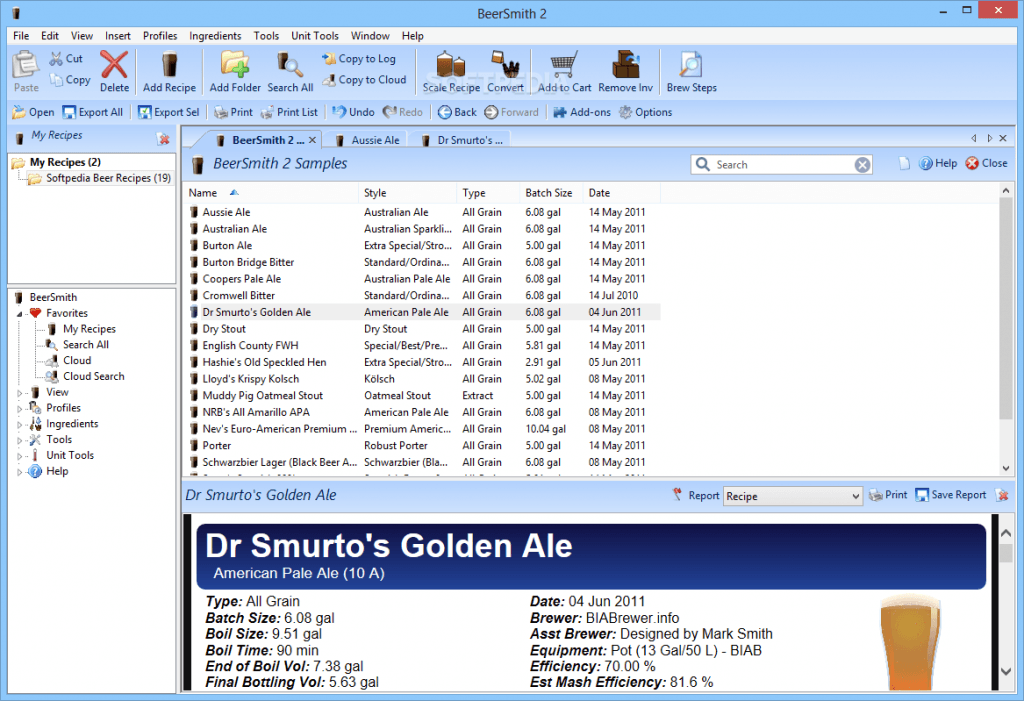Add a new Recipe
The image size is (1024, 701).
click(169, 70)
